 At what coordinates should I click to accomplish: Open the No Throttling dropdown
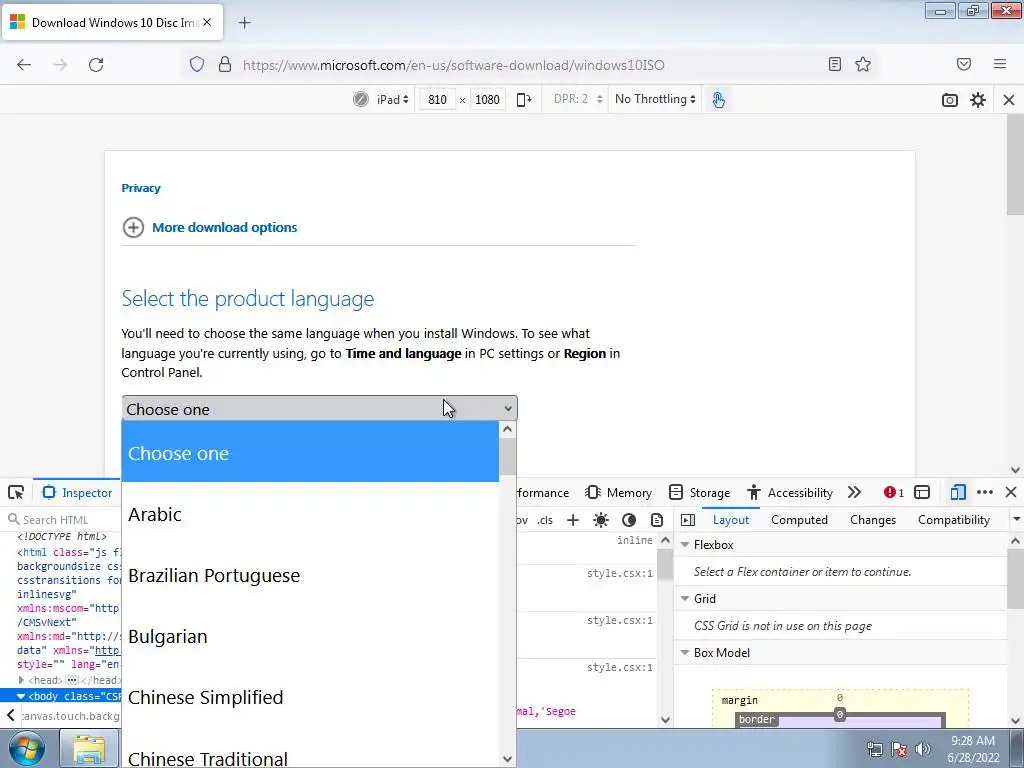[655, 99]
